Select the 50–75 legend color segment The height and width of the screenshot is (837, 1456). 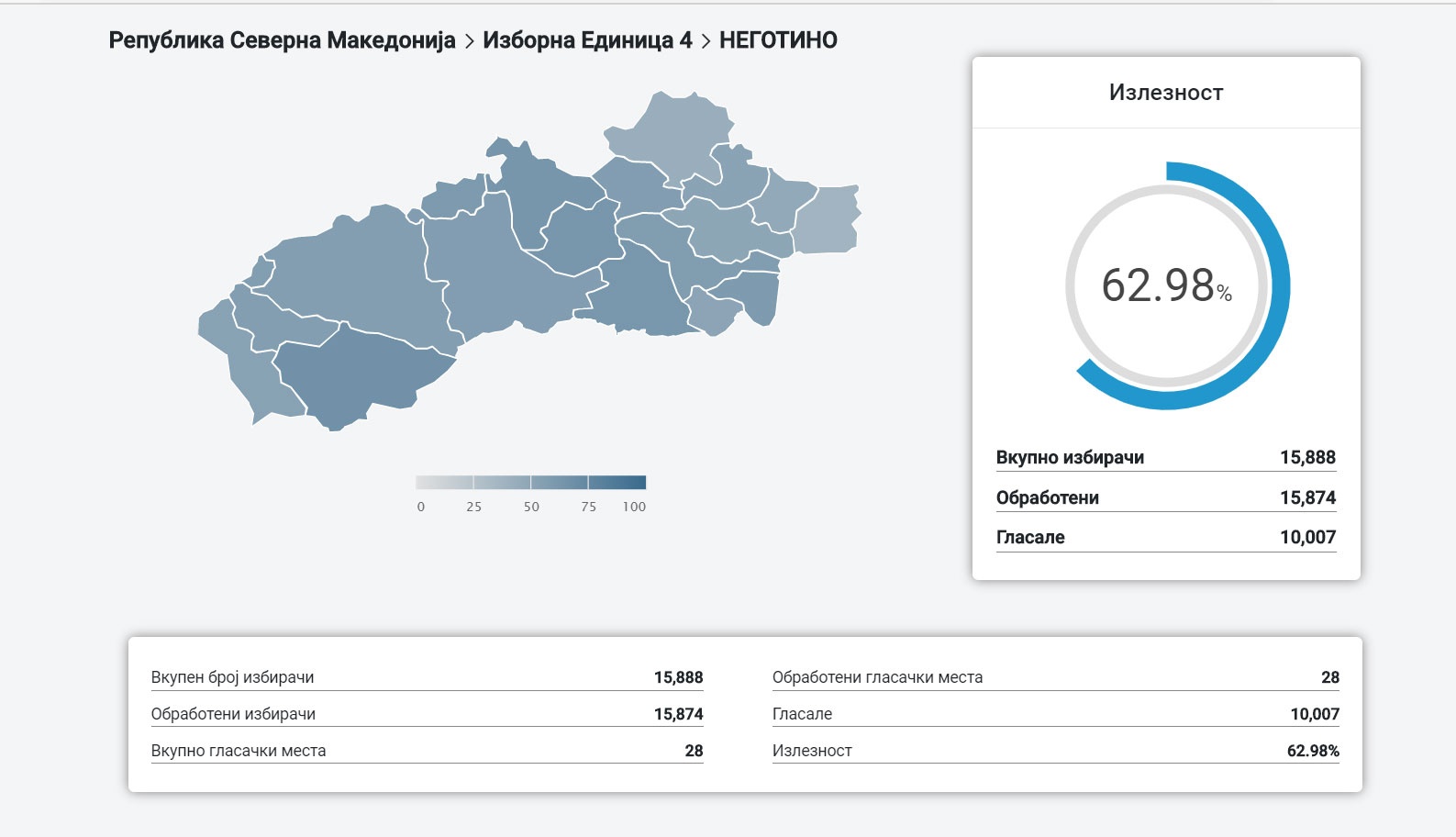[x=560, y=482]
